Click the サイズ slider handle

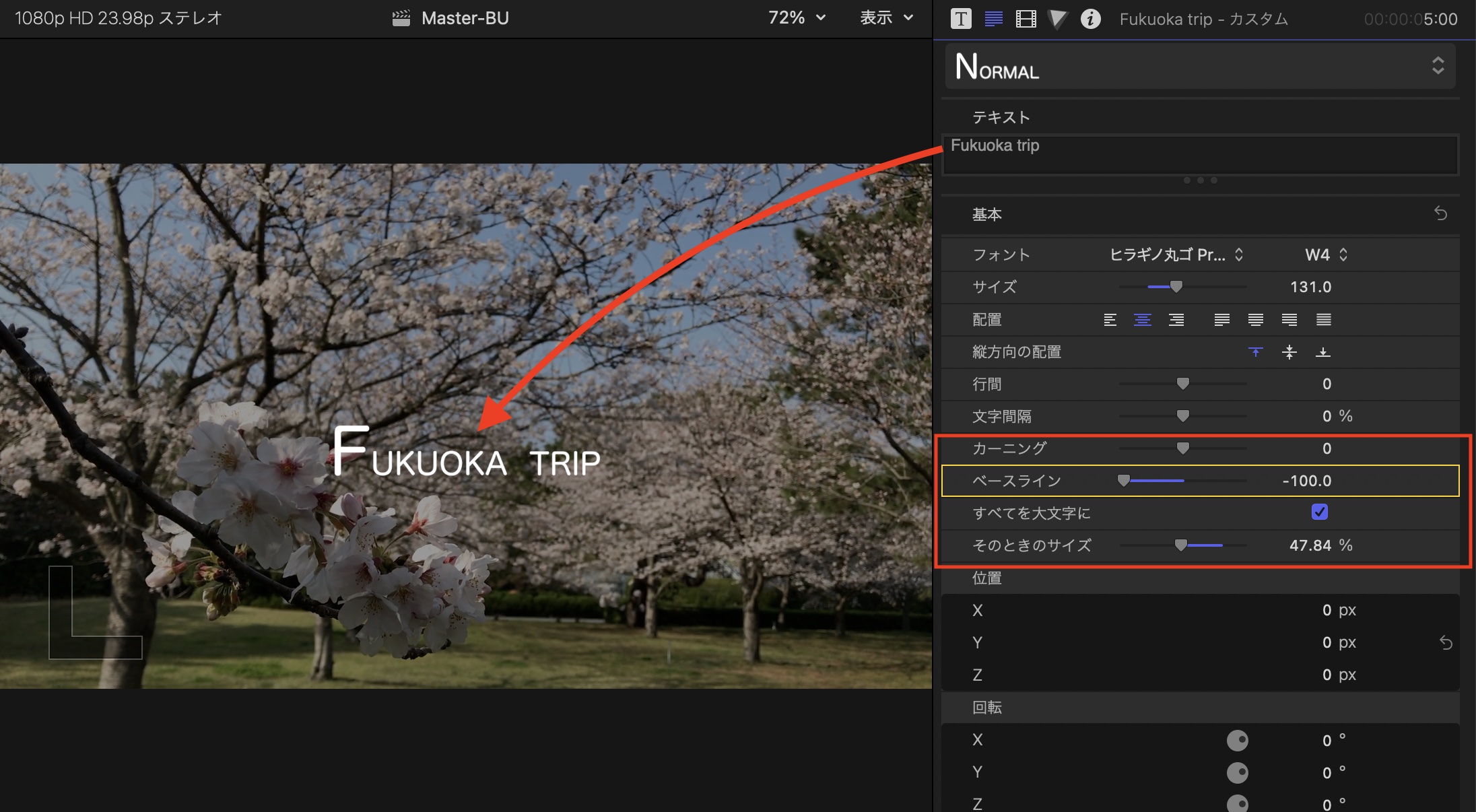tap(1176, 287)
